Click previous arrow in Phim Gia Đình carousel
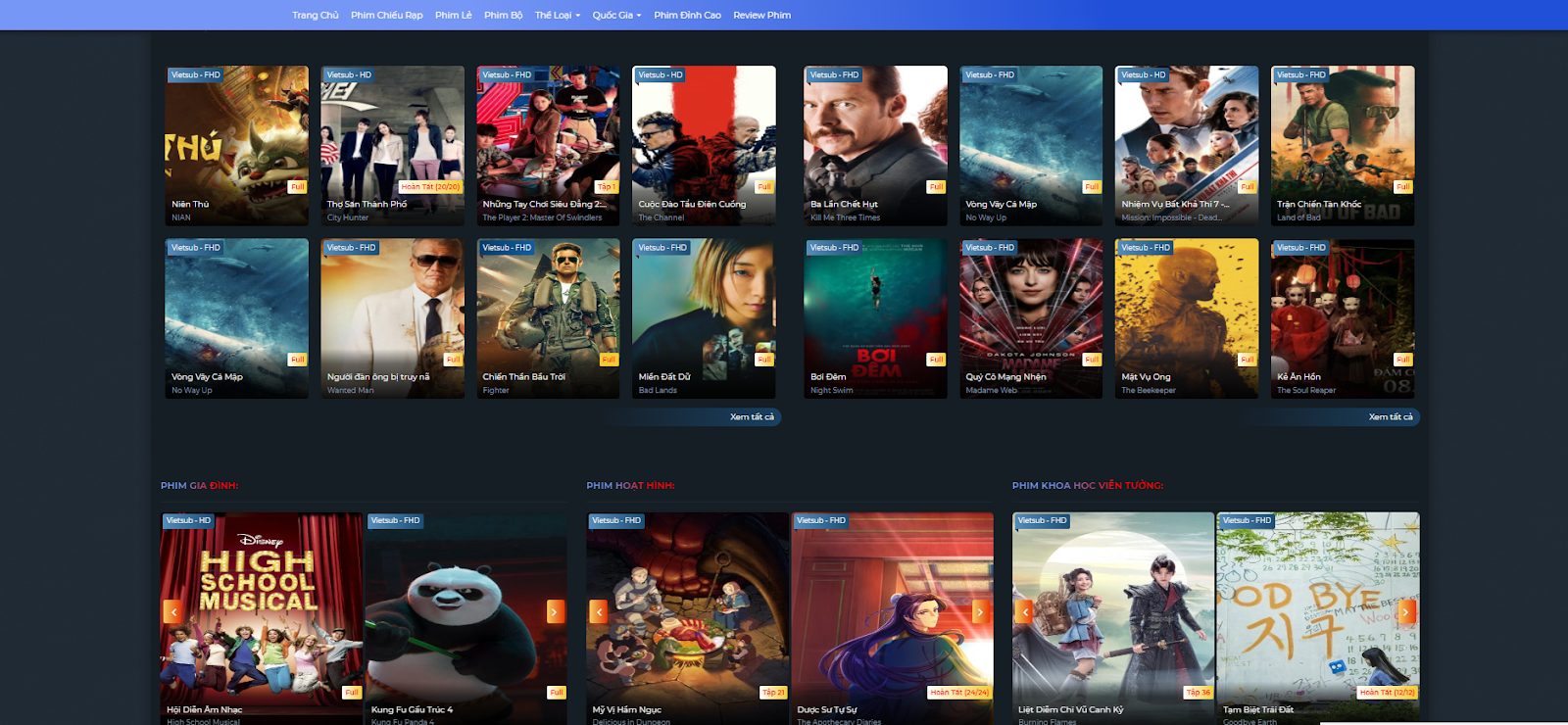 (173, 611)
